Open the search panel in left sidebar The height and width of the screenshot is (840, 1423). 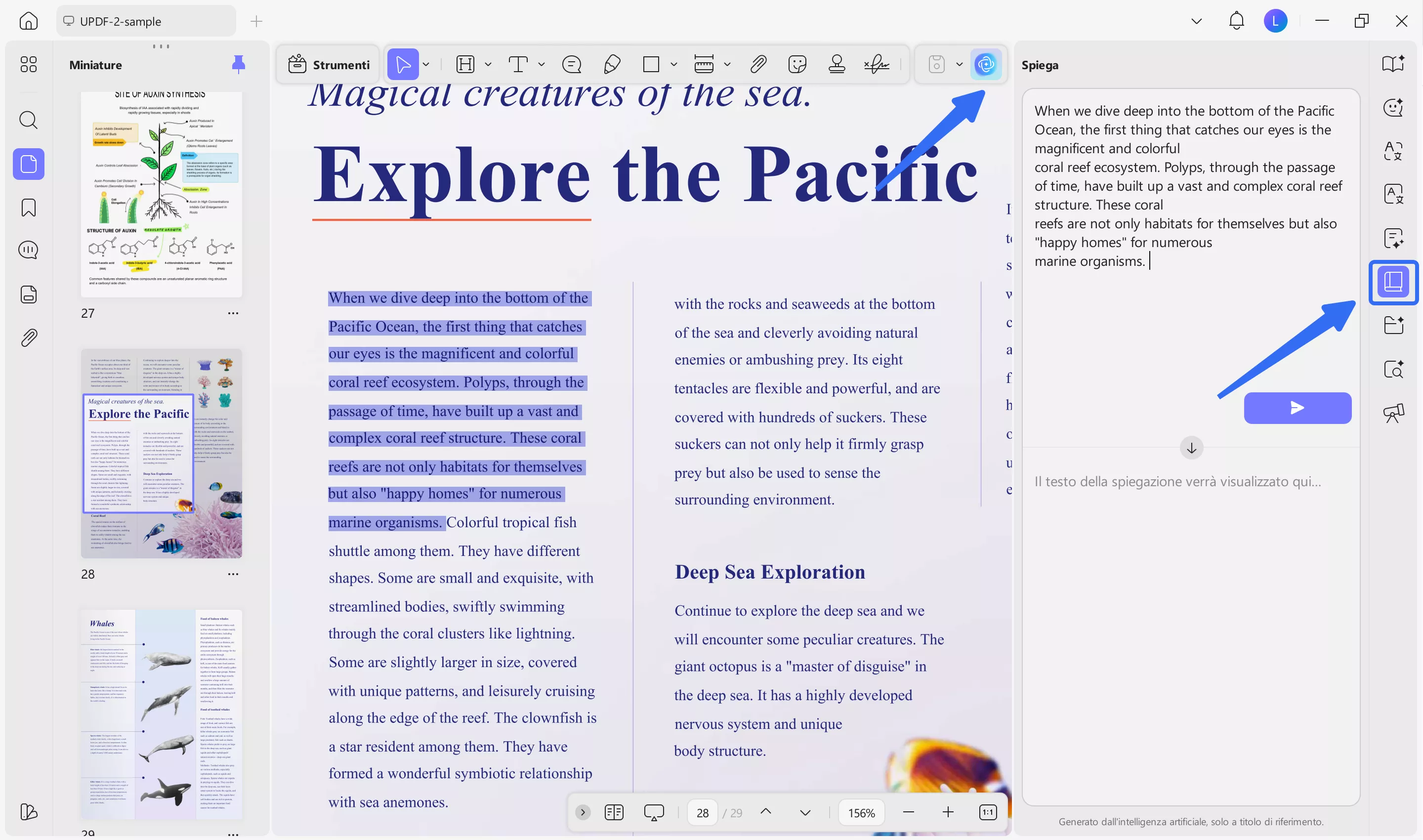[x=28, y=120]
